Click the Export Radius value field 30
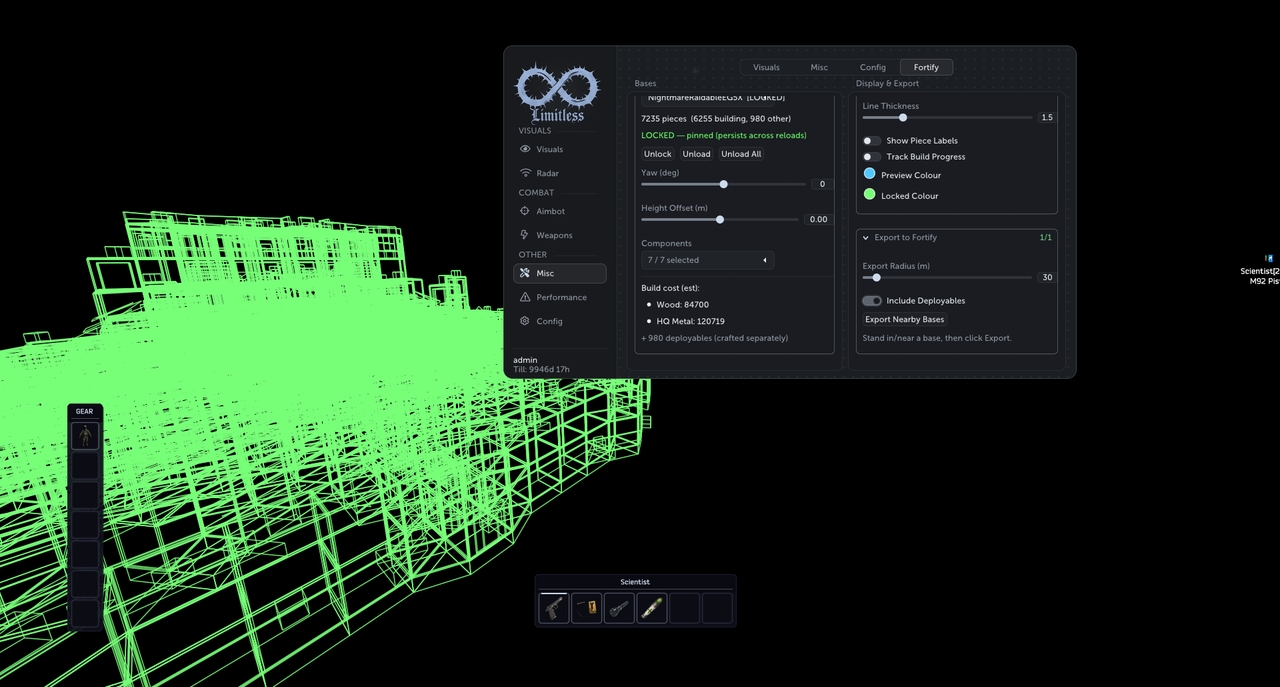 [x=1047, y=277]
